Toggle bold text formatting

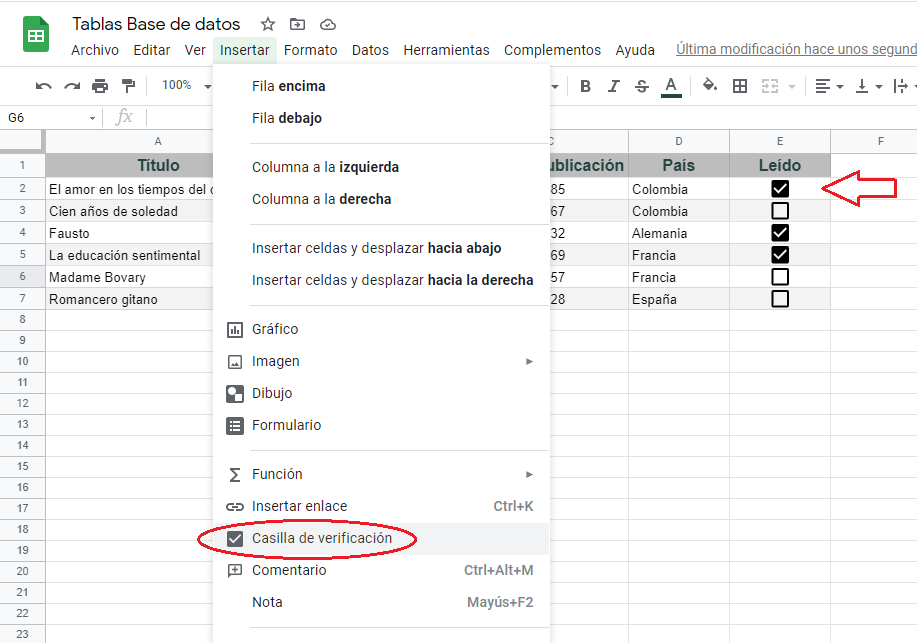tap(586, 86)
